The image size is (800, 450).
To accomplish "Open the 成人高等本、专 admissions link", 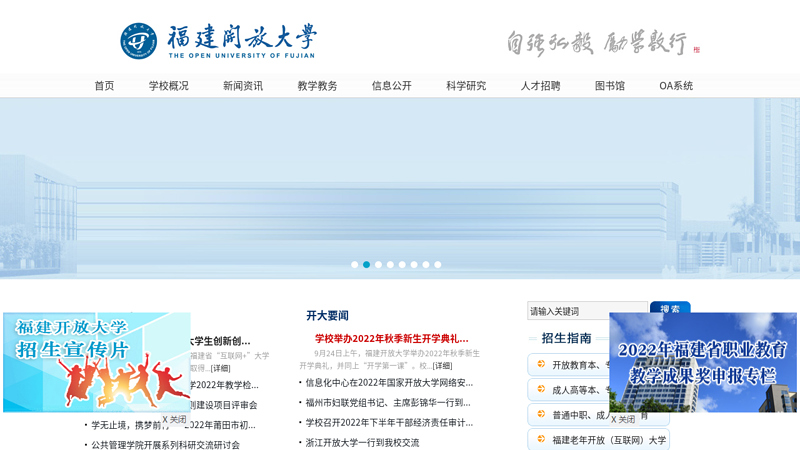I will click(581, 390).
